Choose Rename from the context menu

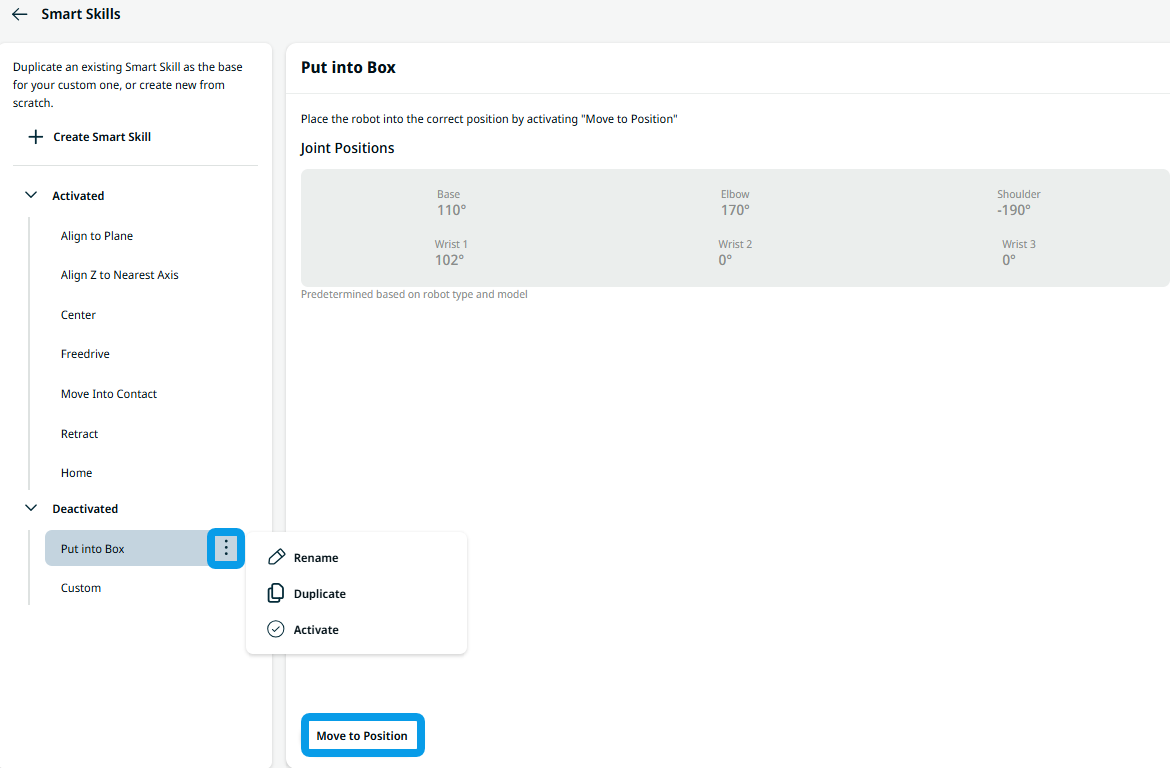(316, 558)
